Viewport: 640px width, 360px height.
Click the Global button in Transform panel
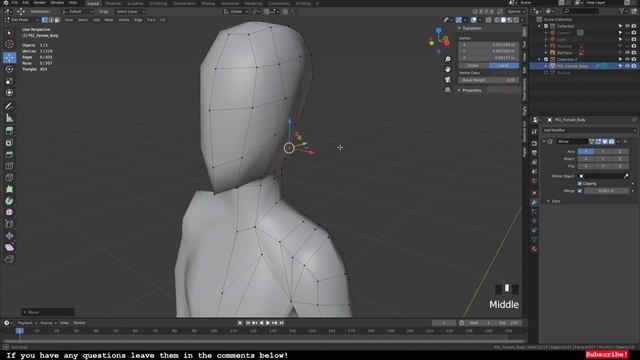click(x=473, y=65)
